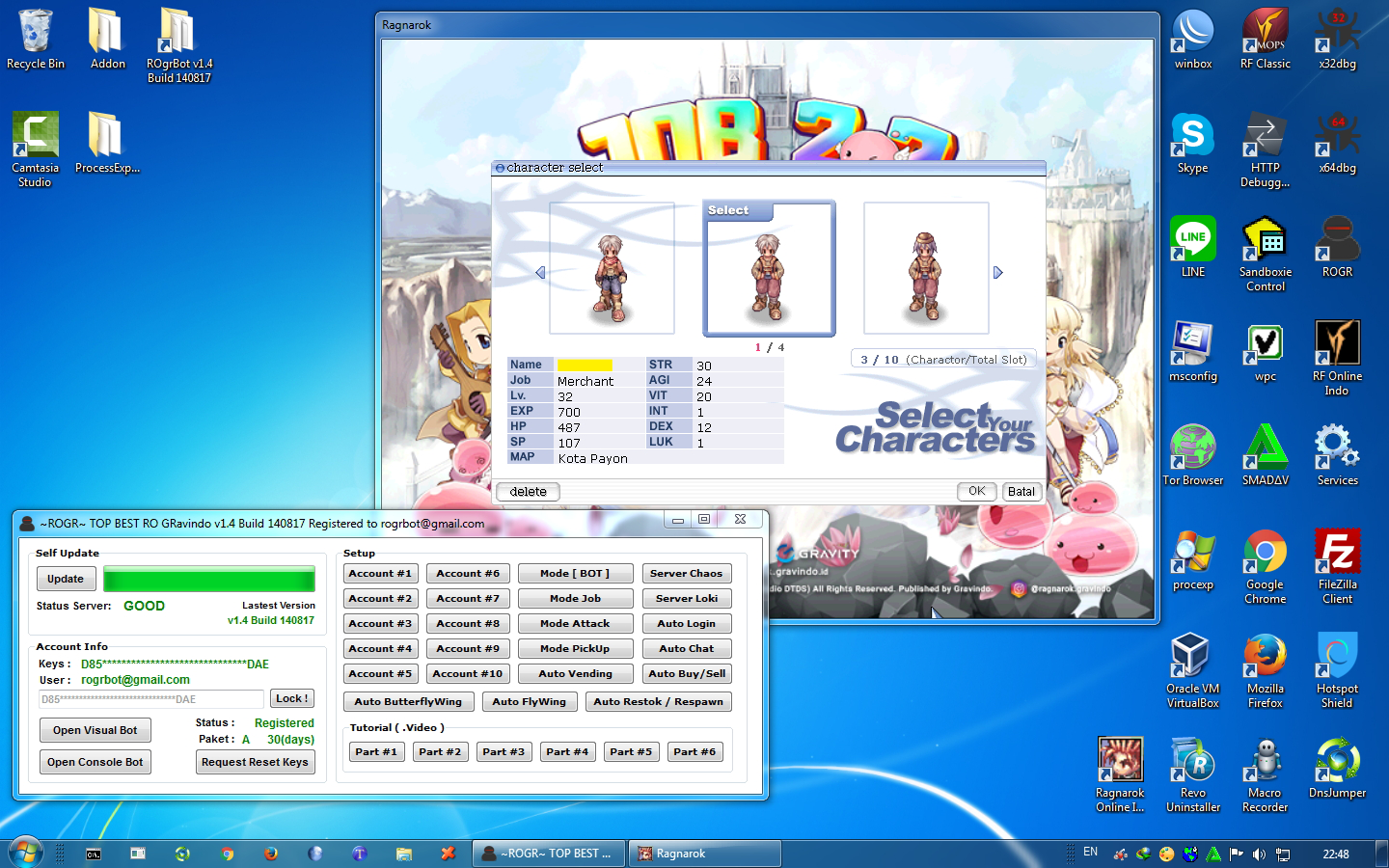This screenshot has height=868, width=1389.
Task: Confirm character selection with OK
Action: (977, 491)
